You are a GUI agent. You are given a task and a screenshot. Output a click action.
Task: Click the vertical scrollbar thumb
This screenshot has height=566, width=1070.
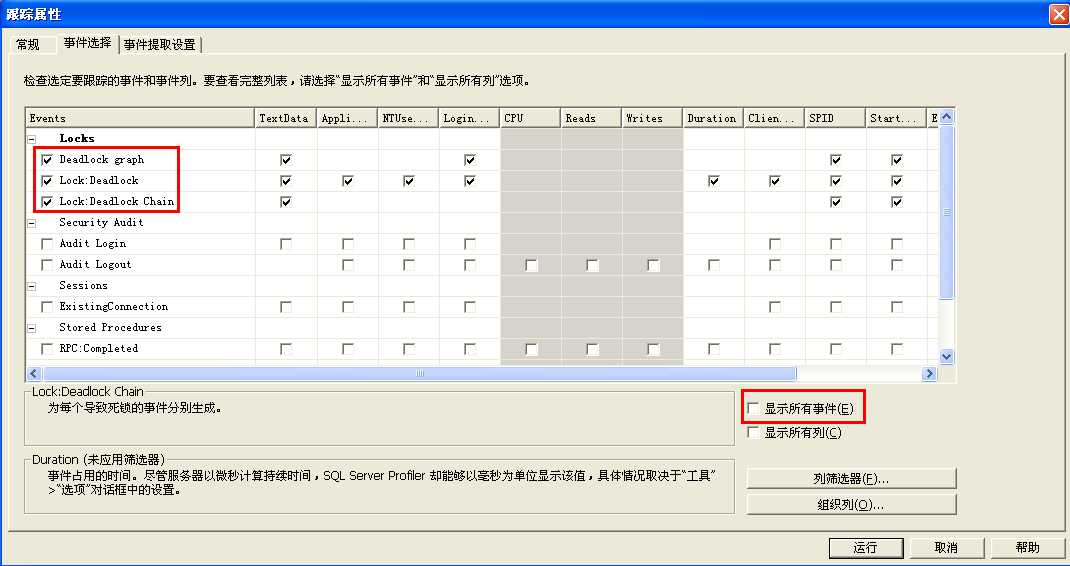[x=946, y=212]
